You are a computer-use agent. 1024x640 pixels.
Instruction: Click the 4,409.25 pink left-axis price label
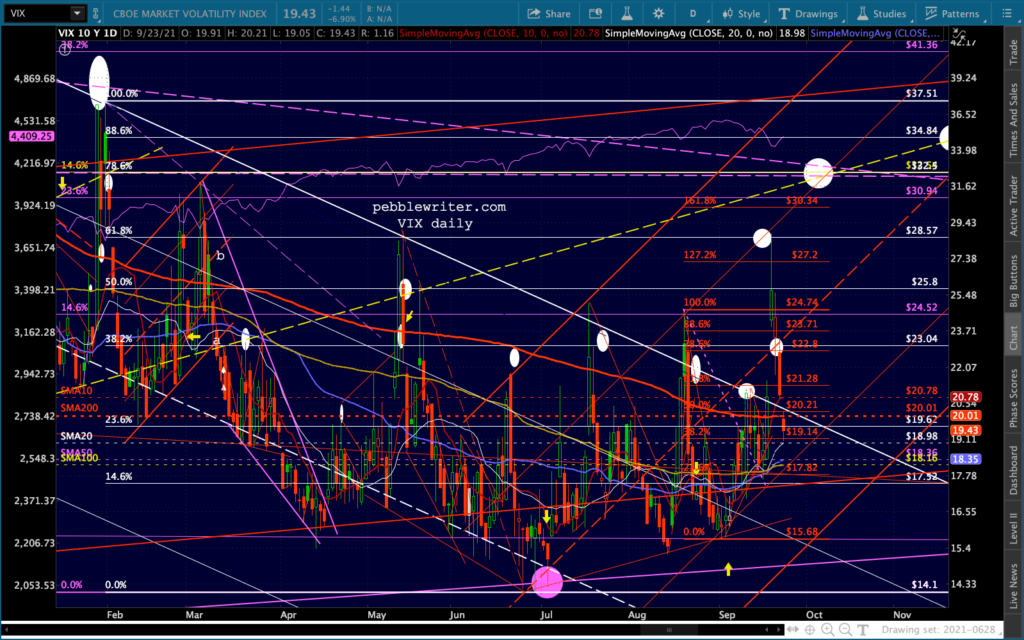(31, 136)
